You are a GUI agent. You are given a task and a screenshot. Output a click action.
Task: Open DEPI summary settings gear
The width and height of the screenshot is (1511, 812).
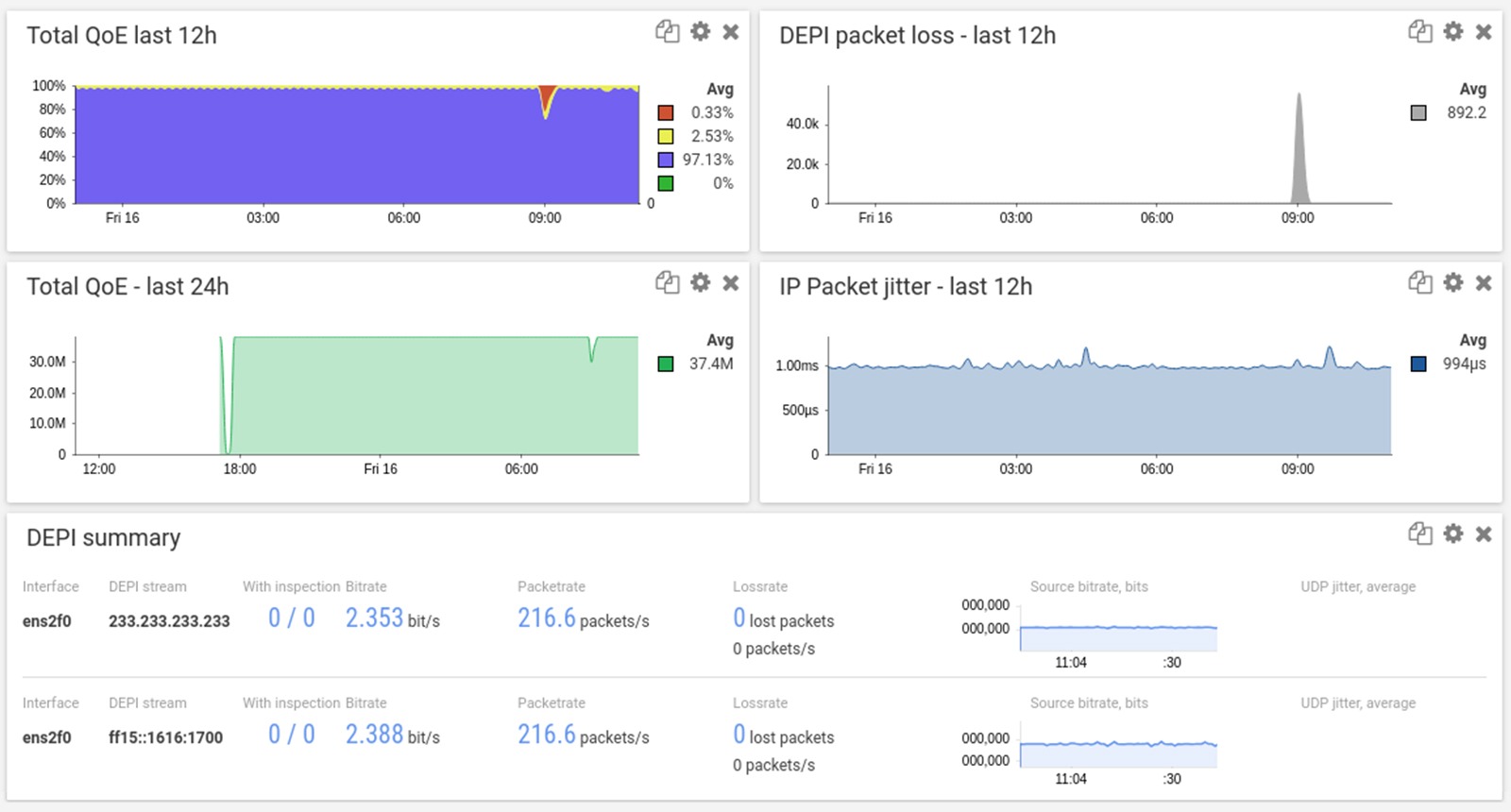click(1452, 533)
